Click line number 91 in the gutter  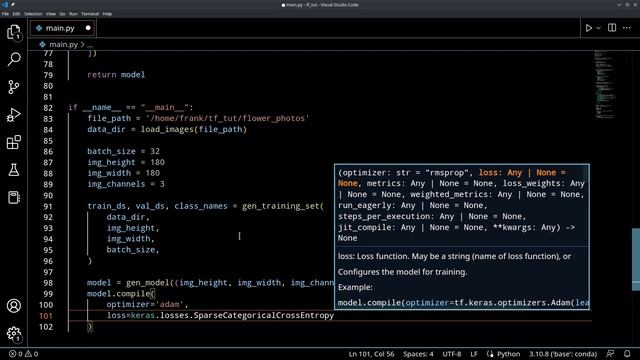coord(48,207)
